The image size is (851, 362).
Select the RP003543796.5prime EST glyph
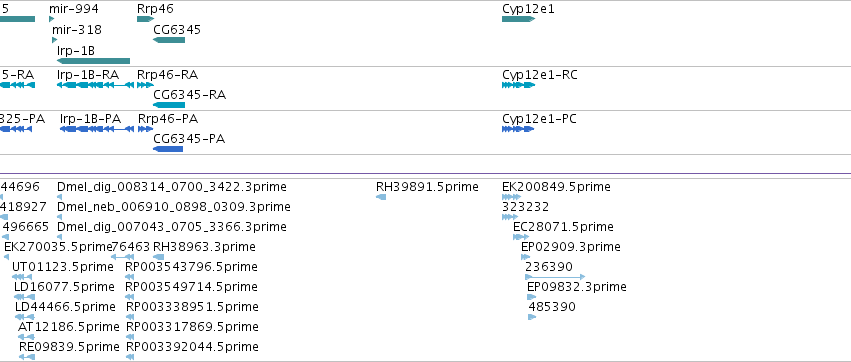pyautogui.click(x=129, y=277)
